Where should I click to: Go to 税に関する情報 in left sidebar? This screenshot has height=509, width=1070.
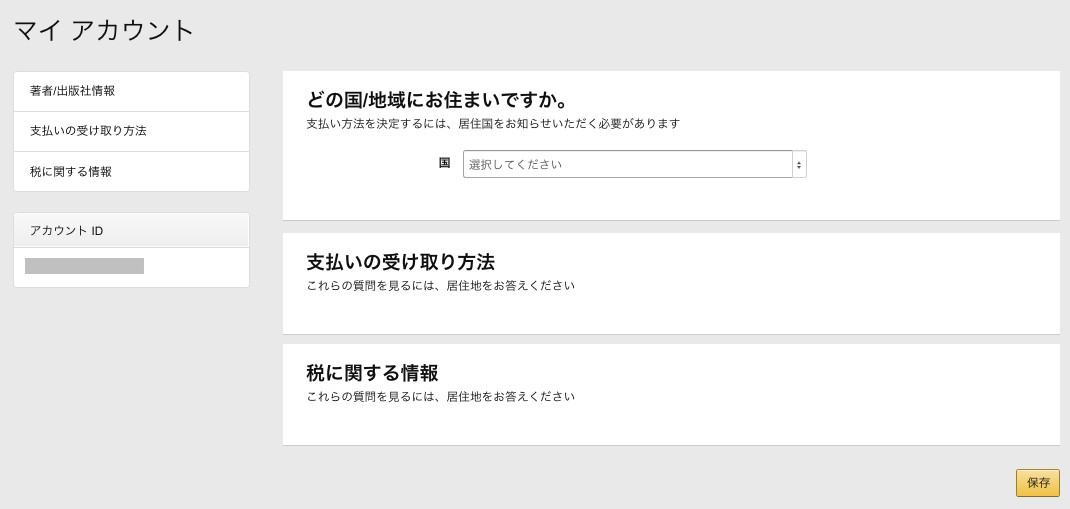point(131,171)
